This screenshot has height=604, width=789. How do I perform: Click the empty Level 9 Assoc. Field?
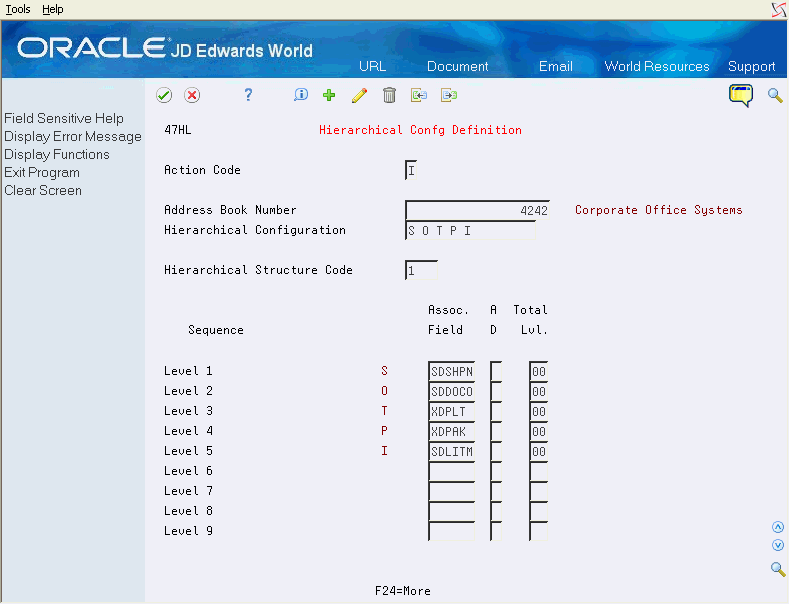[x=451, y=532]
